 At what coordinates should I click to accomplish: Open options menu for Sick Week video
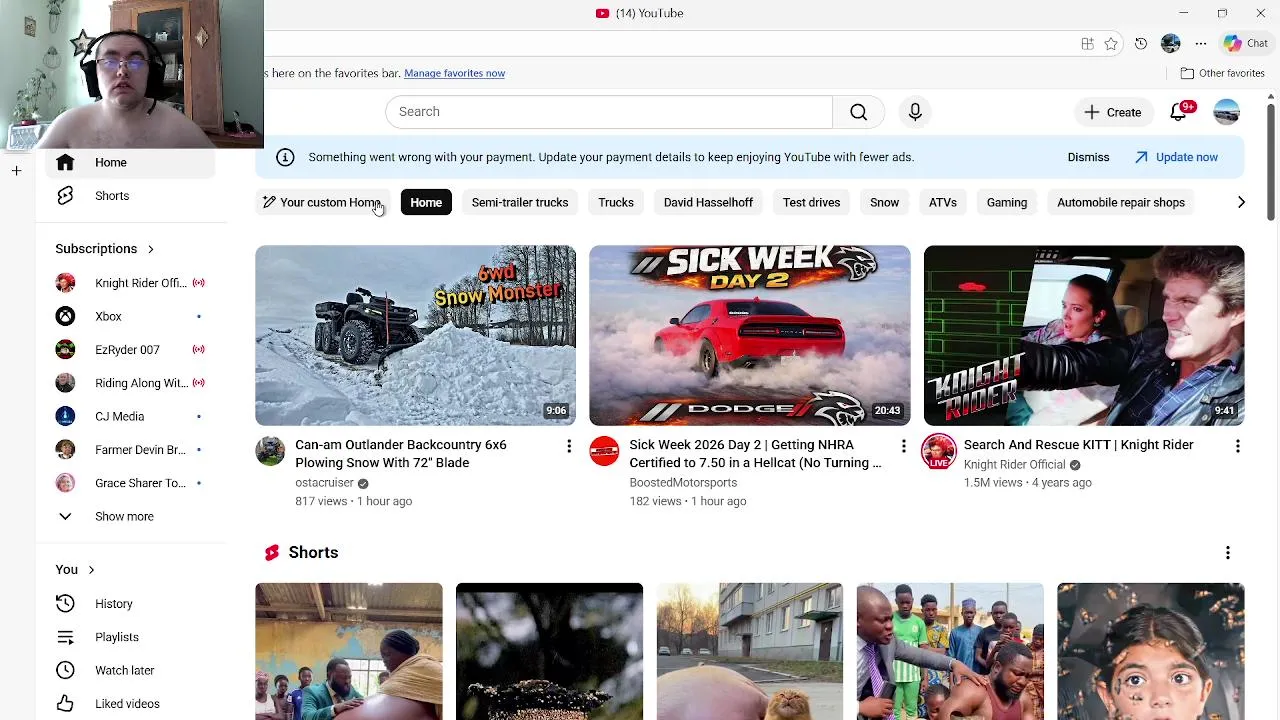[x=903, y=446]
